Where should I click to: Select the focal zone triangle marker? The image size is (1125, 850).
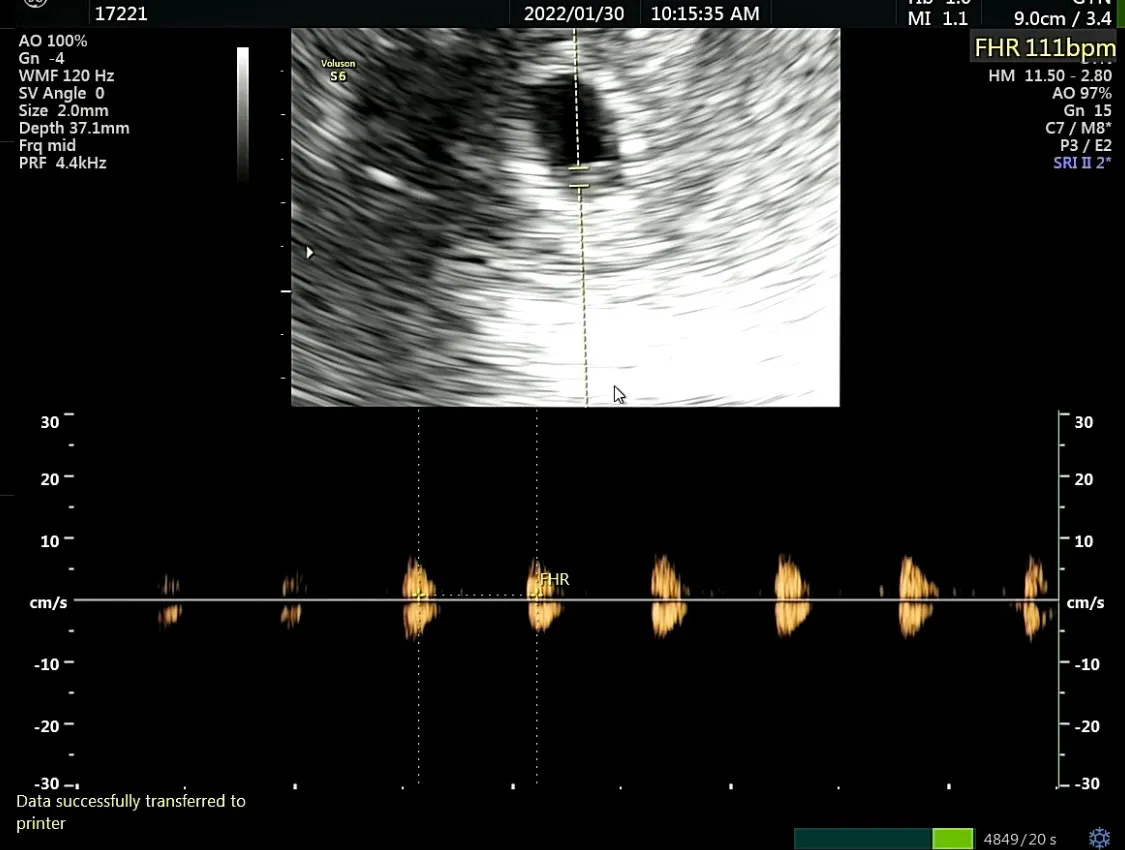(x=309, y=252)
